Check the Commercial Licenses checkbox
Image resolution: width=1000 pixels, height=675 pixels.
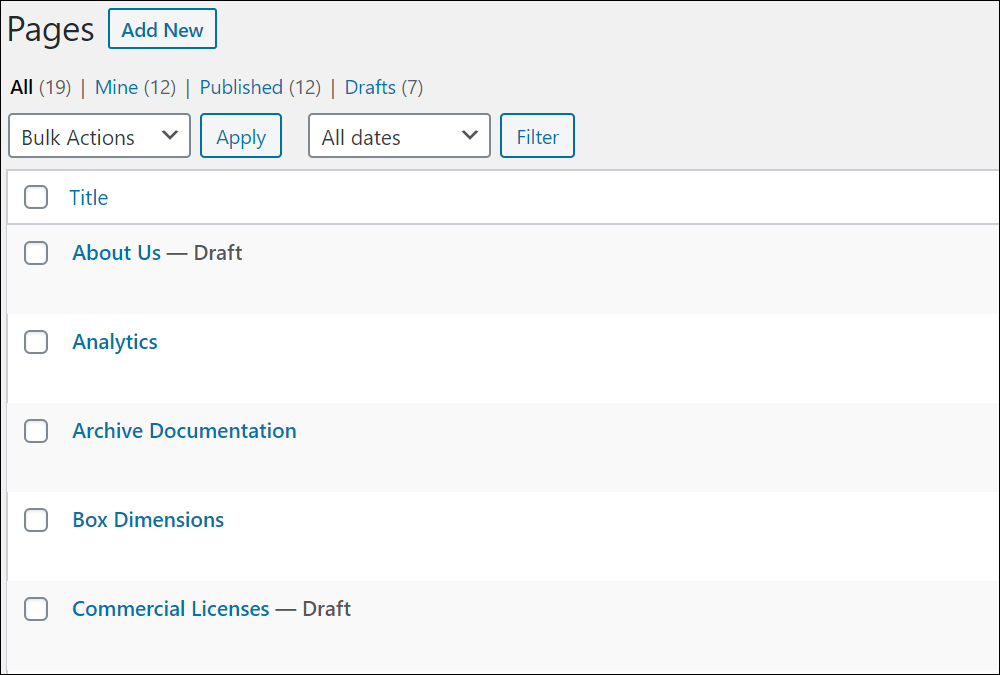pyautogui.click(x=36, y=609)
